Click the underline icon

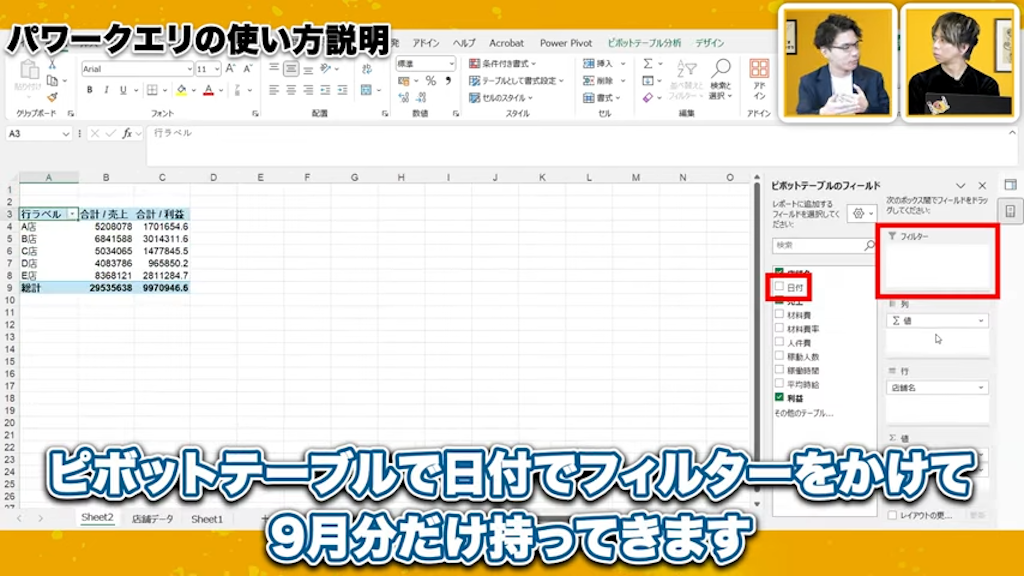tap(122, 88)
